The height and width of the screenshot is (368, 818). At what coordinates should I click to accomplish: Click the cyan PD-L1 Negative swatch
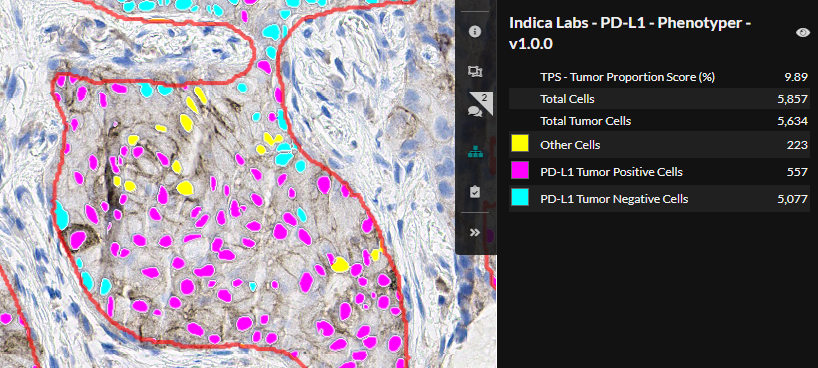pos(520,198)
